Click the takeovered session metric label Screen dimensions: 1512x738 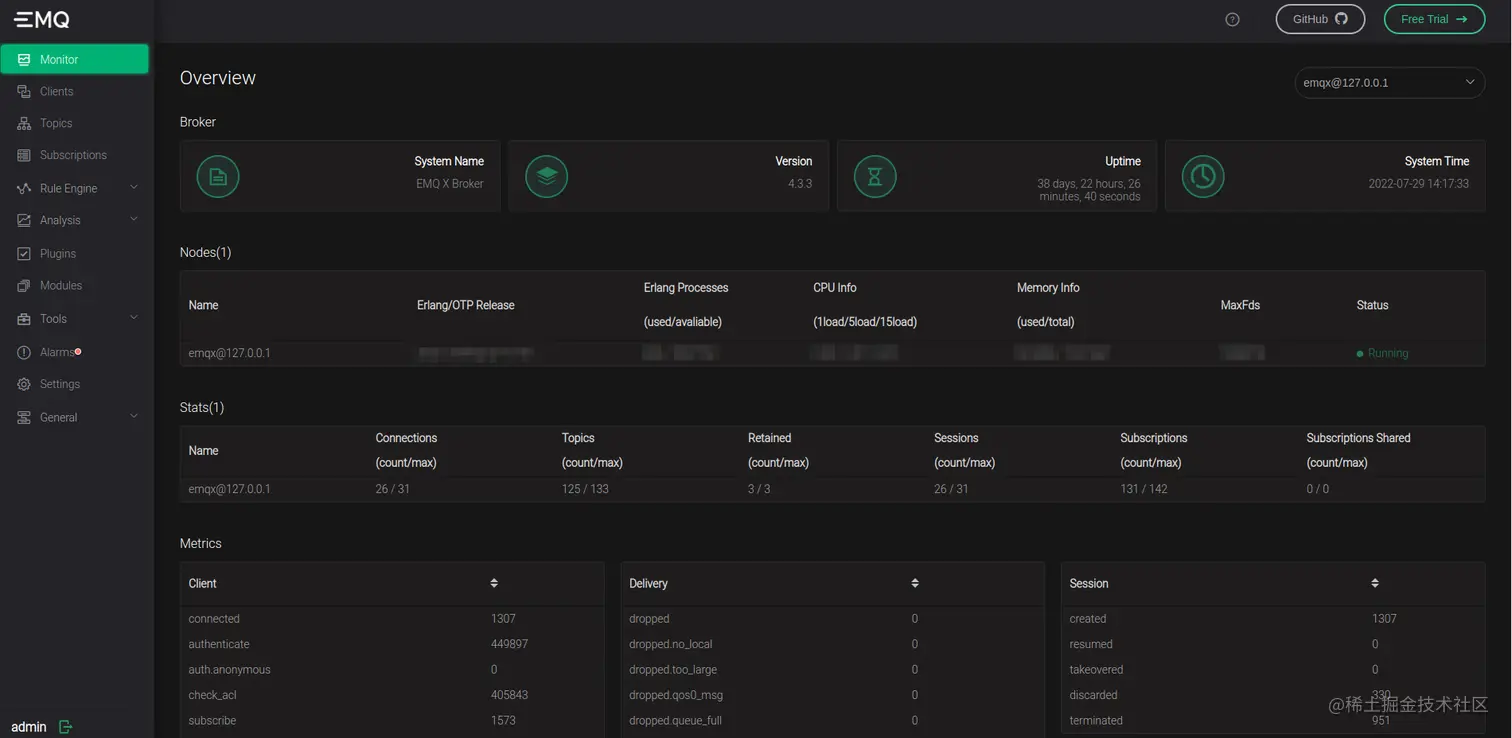pos(1096,670)
